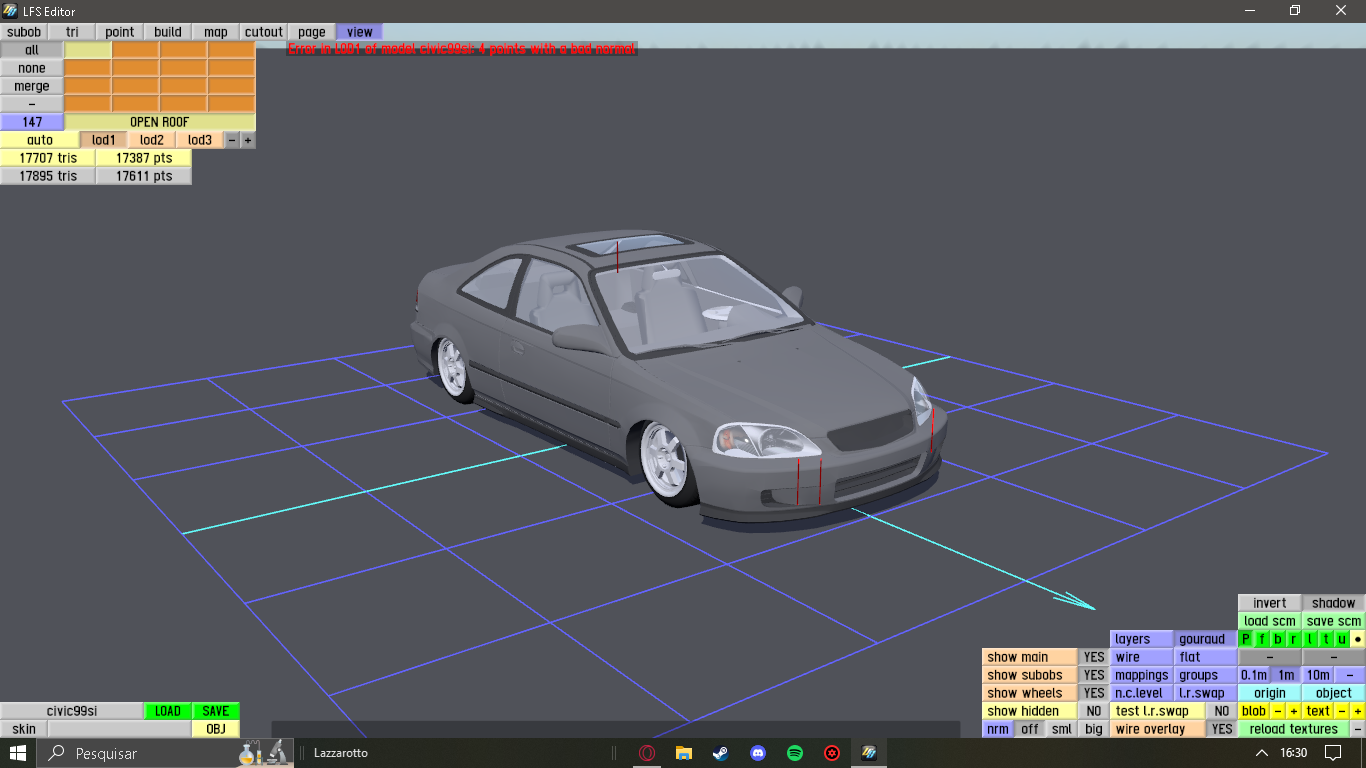Click the red LOD1 error message
1366x768 pixels.
462,48
